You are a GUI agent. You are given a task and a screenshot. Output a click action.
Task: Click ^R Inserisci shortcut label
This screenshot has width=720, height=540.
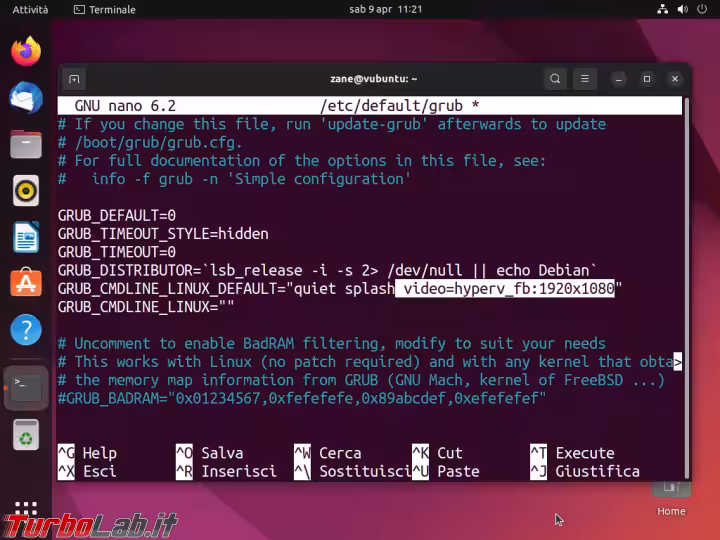226,472
